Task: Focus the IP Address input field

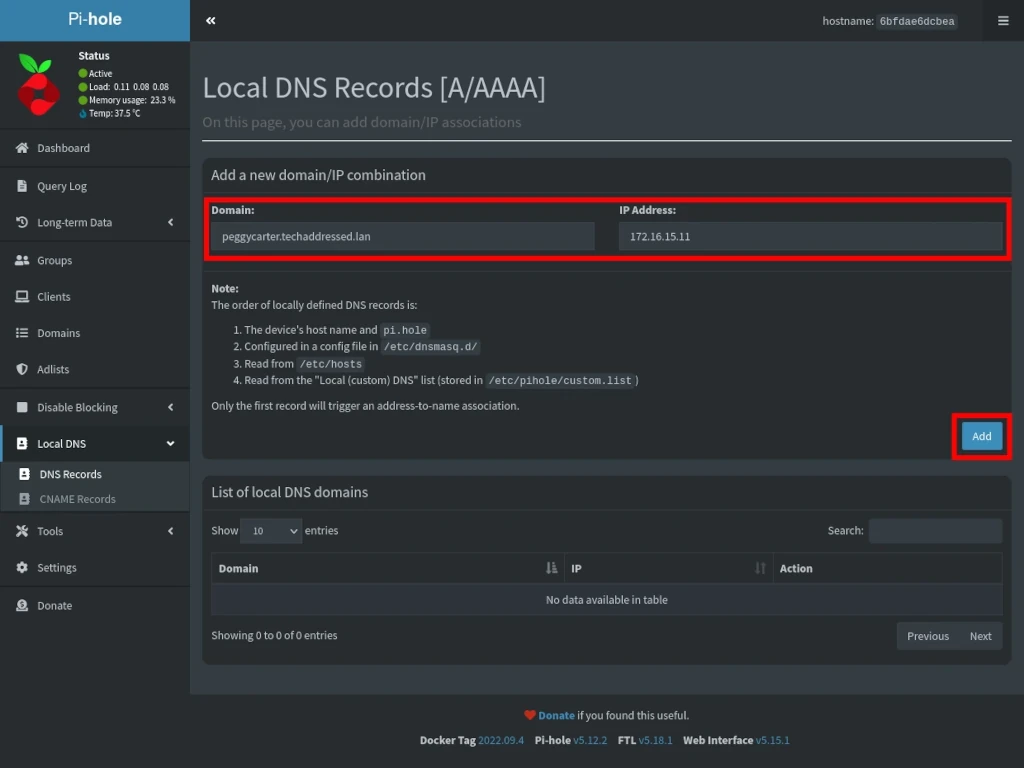Action: tap(810, 236)
